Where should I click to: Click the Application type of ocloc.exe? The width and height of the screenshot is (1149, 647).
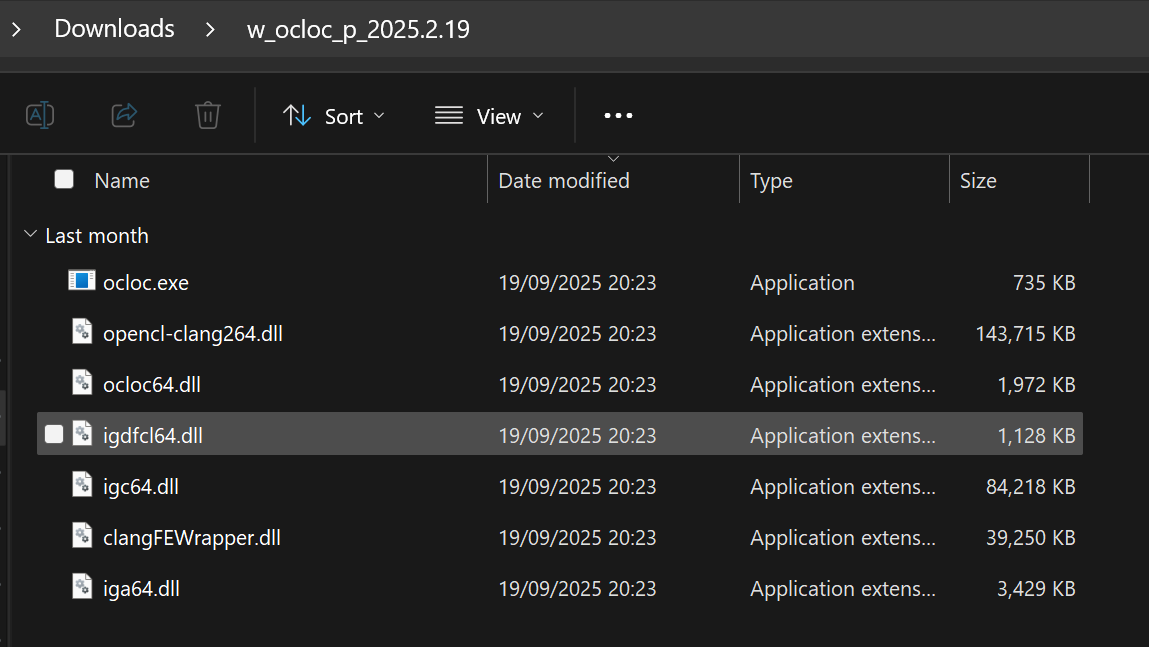coord(802,284)
